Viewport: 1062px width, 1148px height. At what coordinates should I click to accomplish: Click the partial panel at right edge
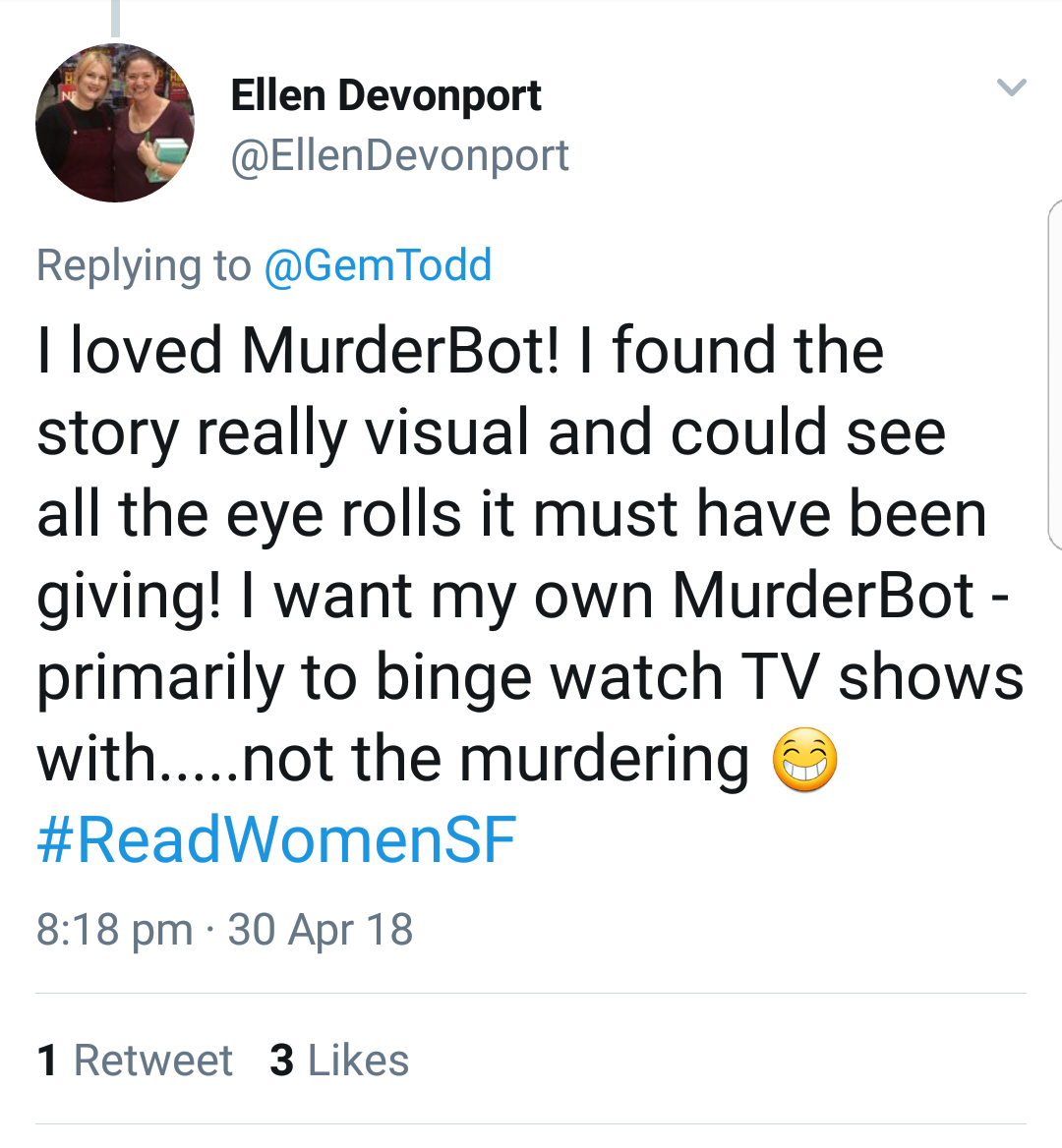coord(1055,373)
